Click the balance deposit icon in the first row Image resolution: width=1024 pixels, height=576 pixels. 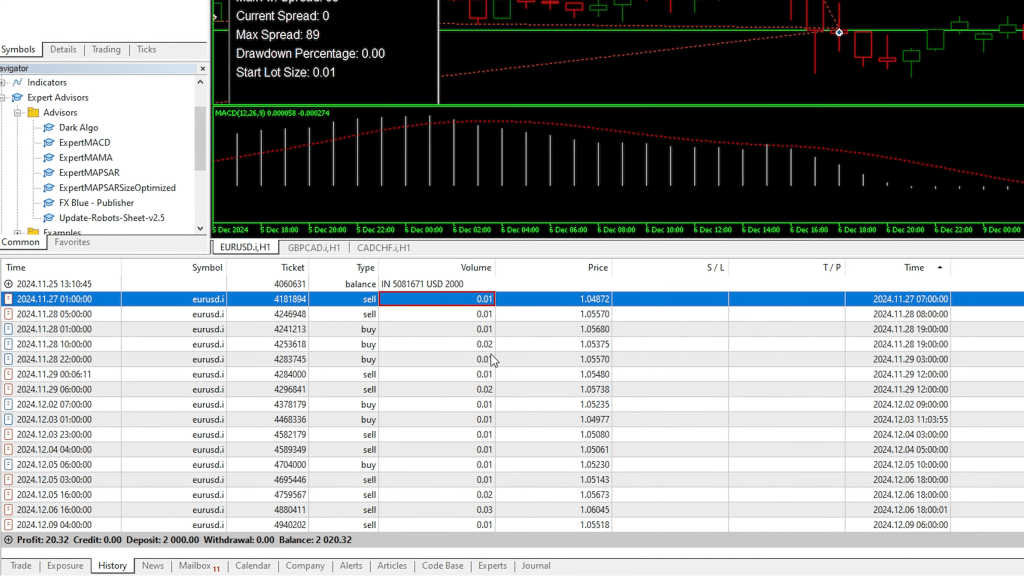coord(9,284)
